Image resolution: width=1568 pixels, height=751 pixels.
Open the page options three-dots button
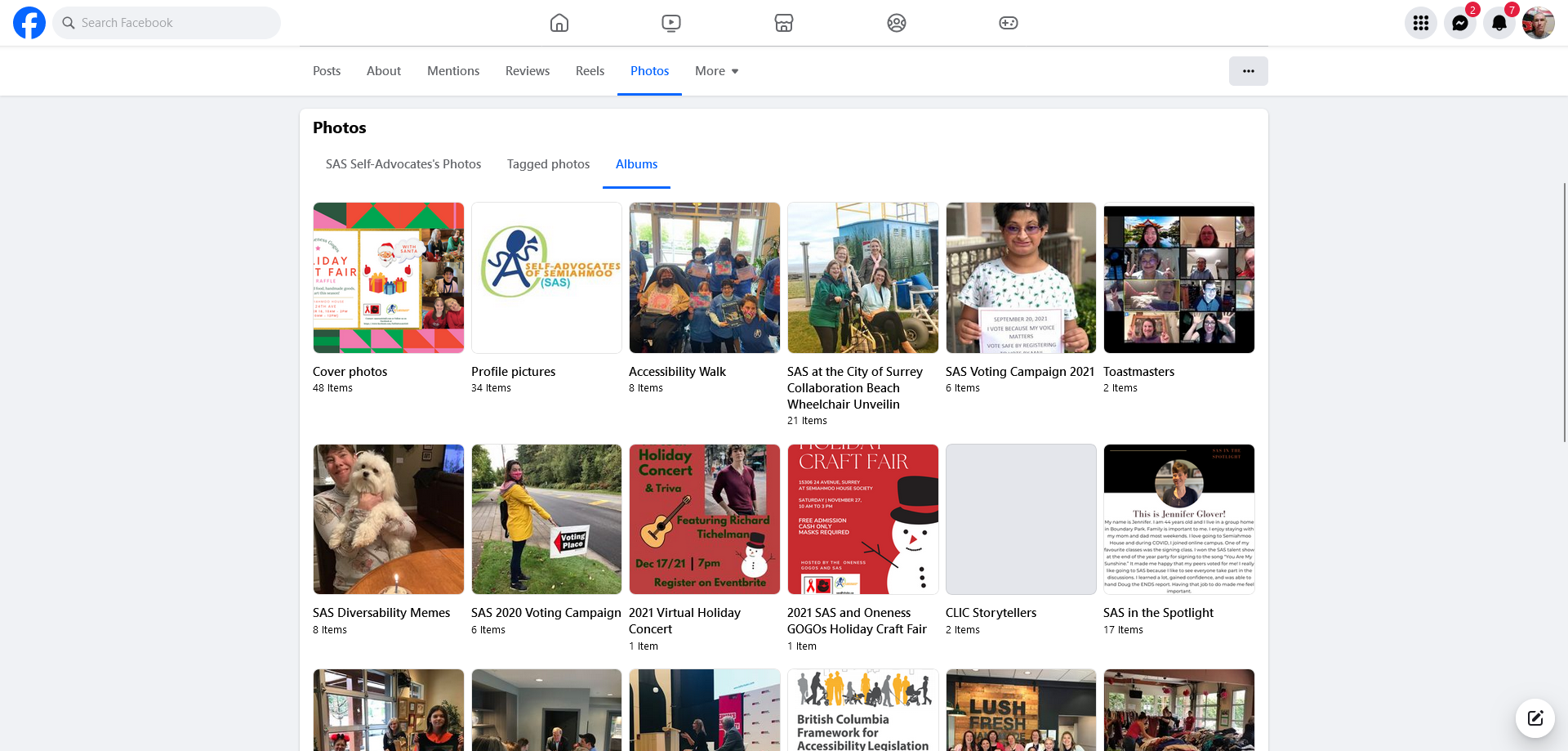[x=1249, y=71]
